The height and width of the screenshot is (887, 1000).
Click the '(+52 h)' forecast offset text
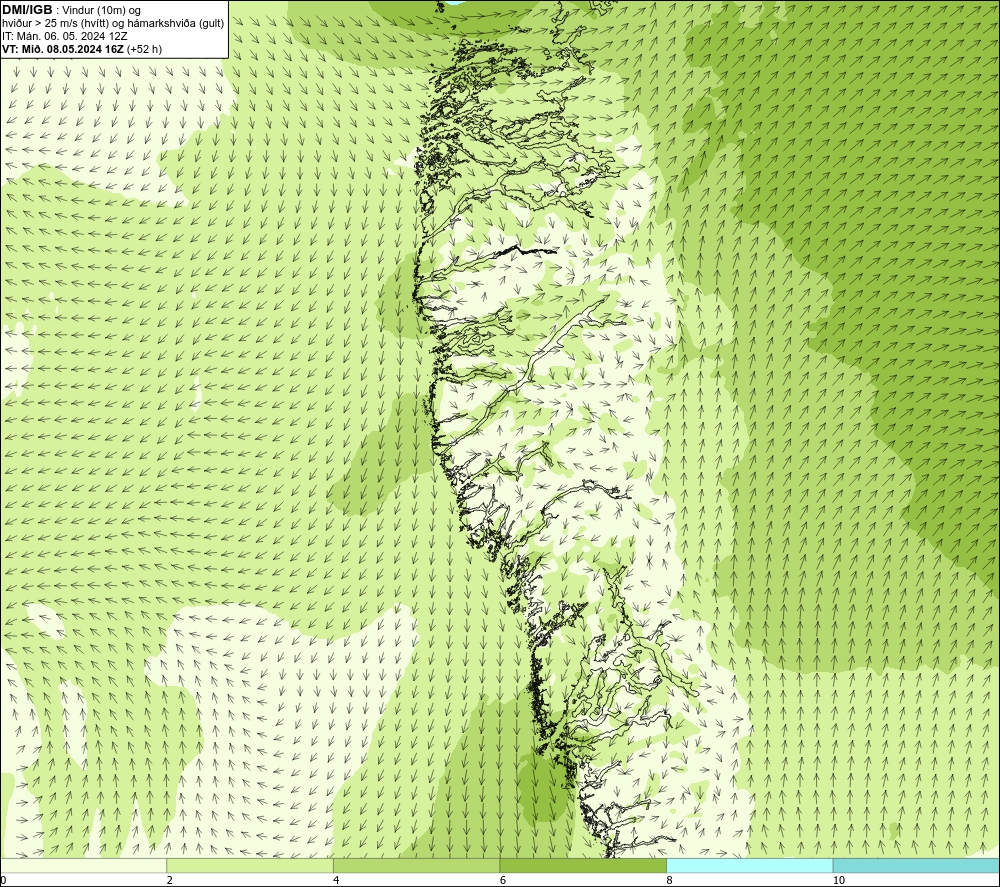145,49
